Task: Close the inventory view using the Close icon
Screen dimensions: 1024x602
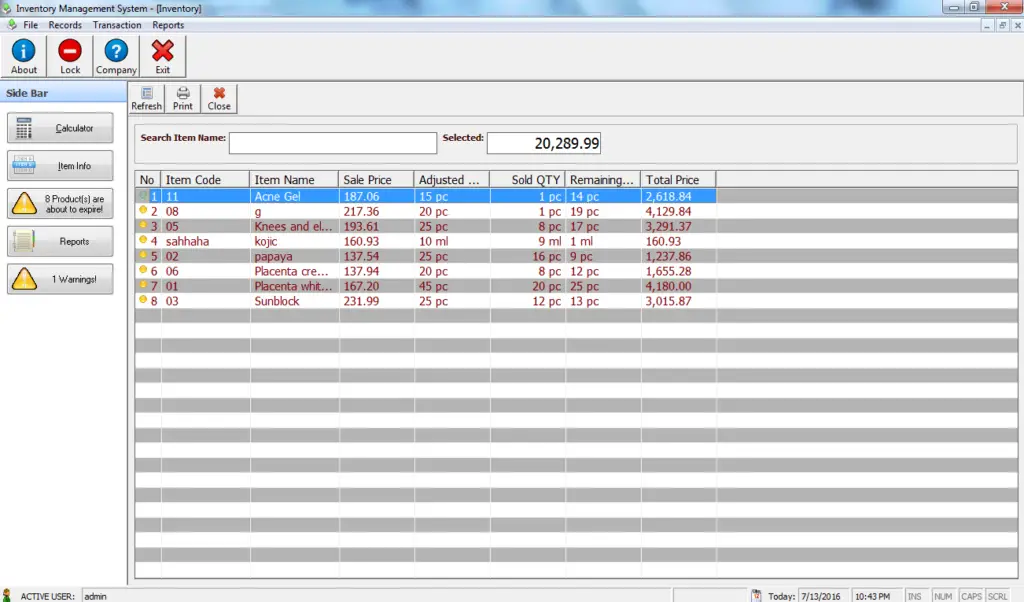Action: click(218, 97)
